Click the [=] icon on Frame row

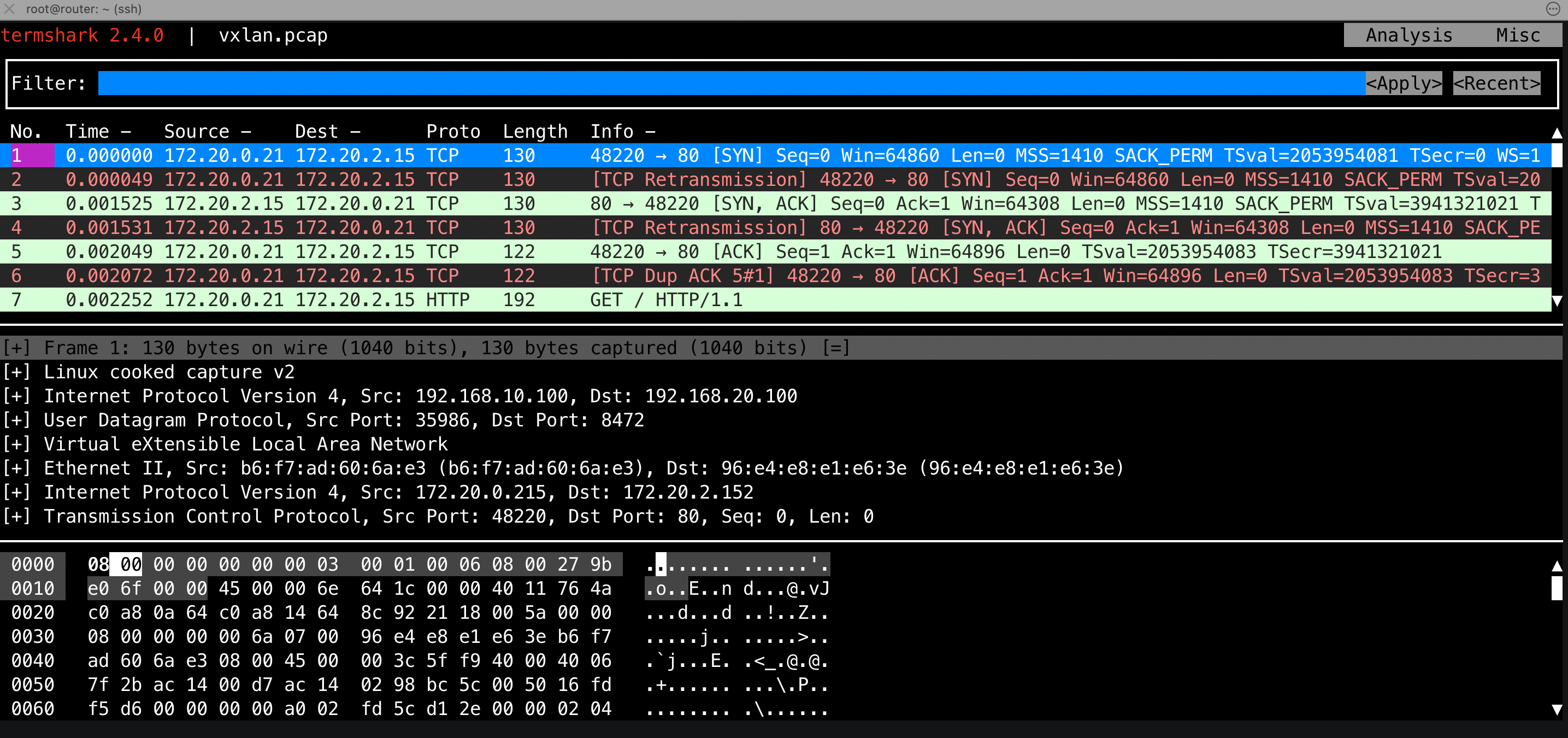tap(836, 348)
